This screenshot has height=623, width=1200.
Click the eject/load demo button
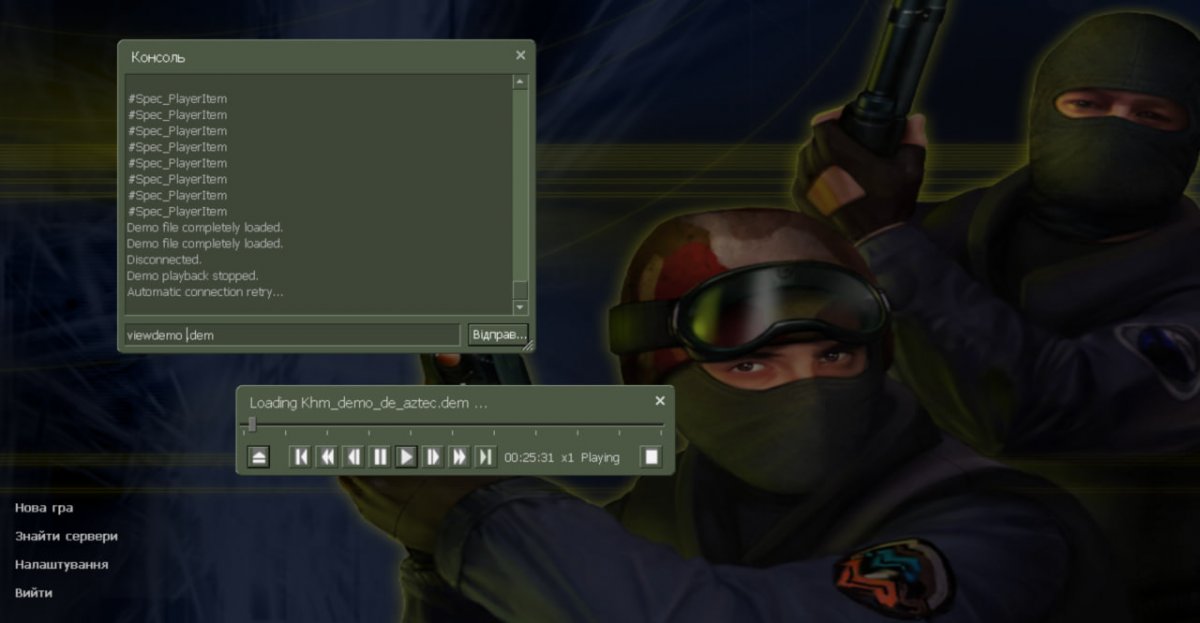pyautogui.click(x=258, y=457)
